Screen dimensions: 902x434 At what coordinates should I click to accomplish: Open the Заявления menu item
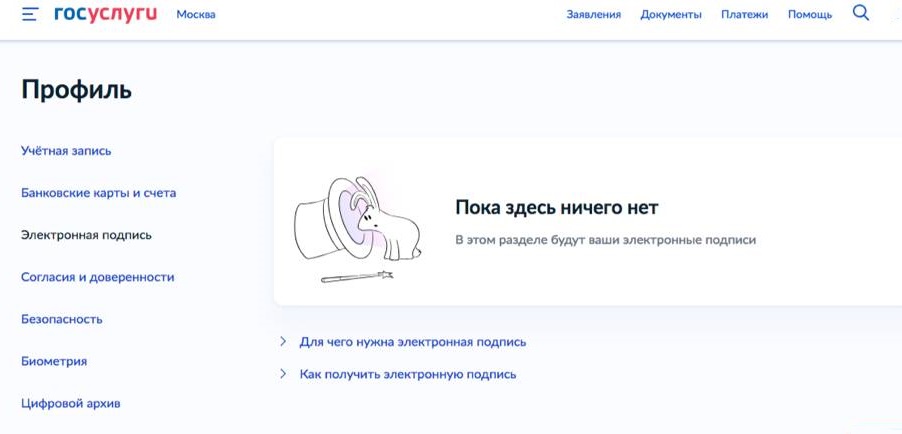[x=594, y=15]
